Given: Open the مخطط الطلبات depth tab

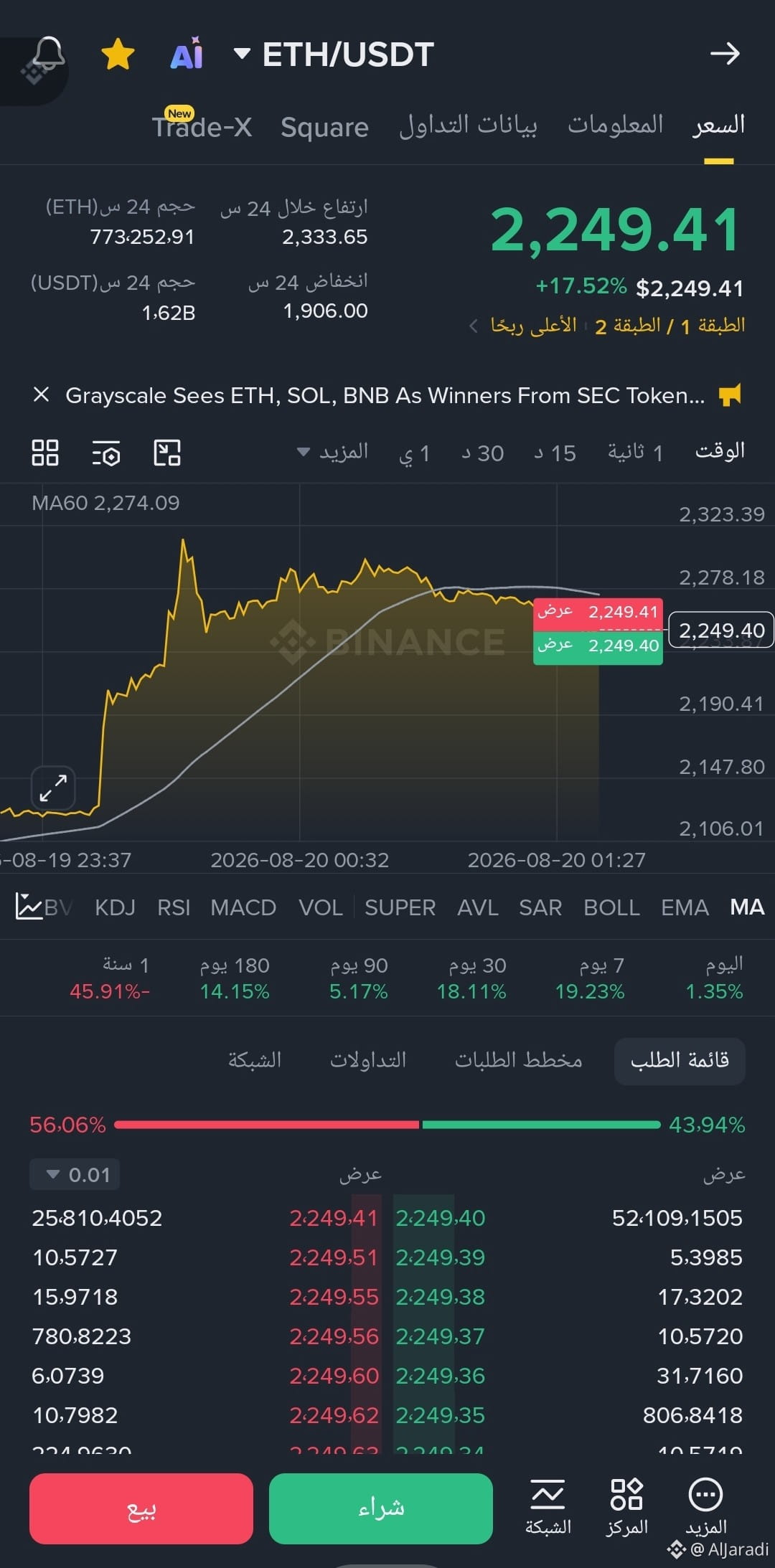Looking at the screenshot, I should pos(519,1060).
